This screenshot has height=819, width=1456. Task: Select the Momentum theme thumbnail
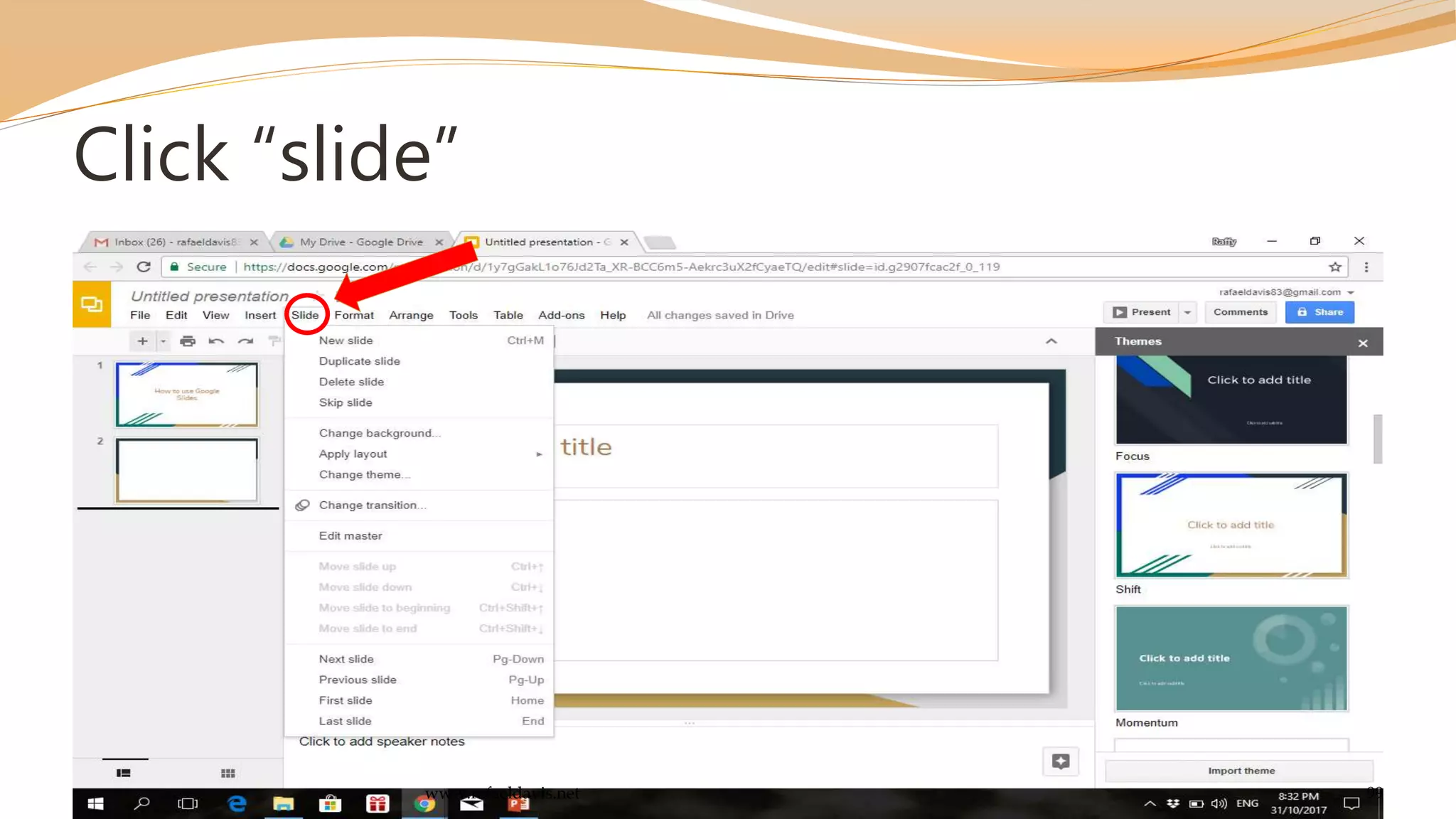1231,658
